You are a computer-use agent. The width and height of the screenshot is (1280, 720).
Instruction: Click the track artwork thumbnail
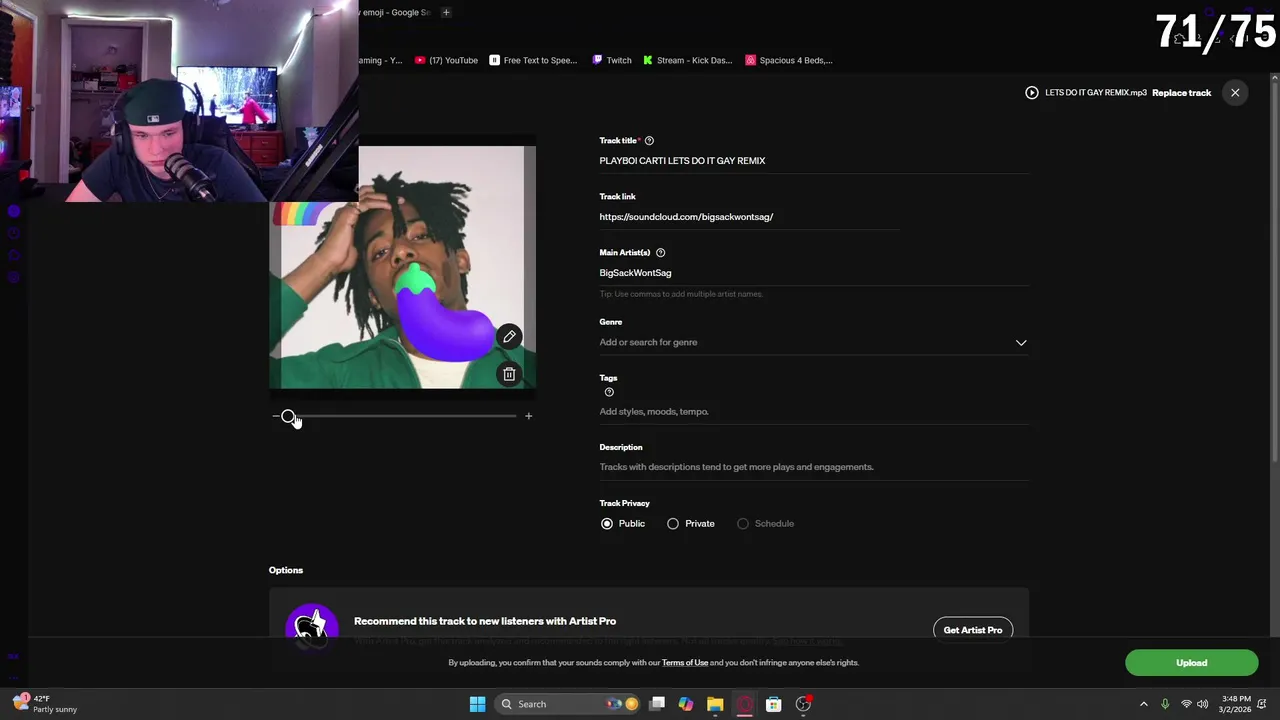click(402, 267)
